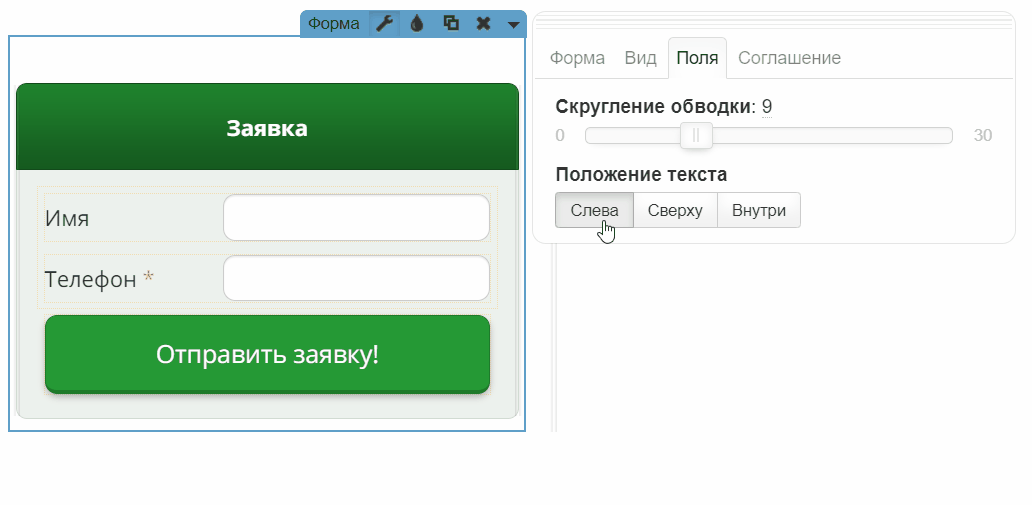Delete the form block with X icon

click(483, 24)
